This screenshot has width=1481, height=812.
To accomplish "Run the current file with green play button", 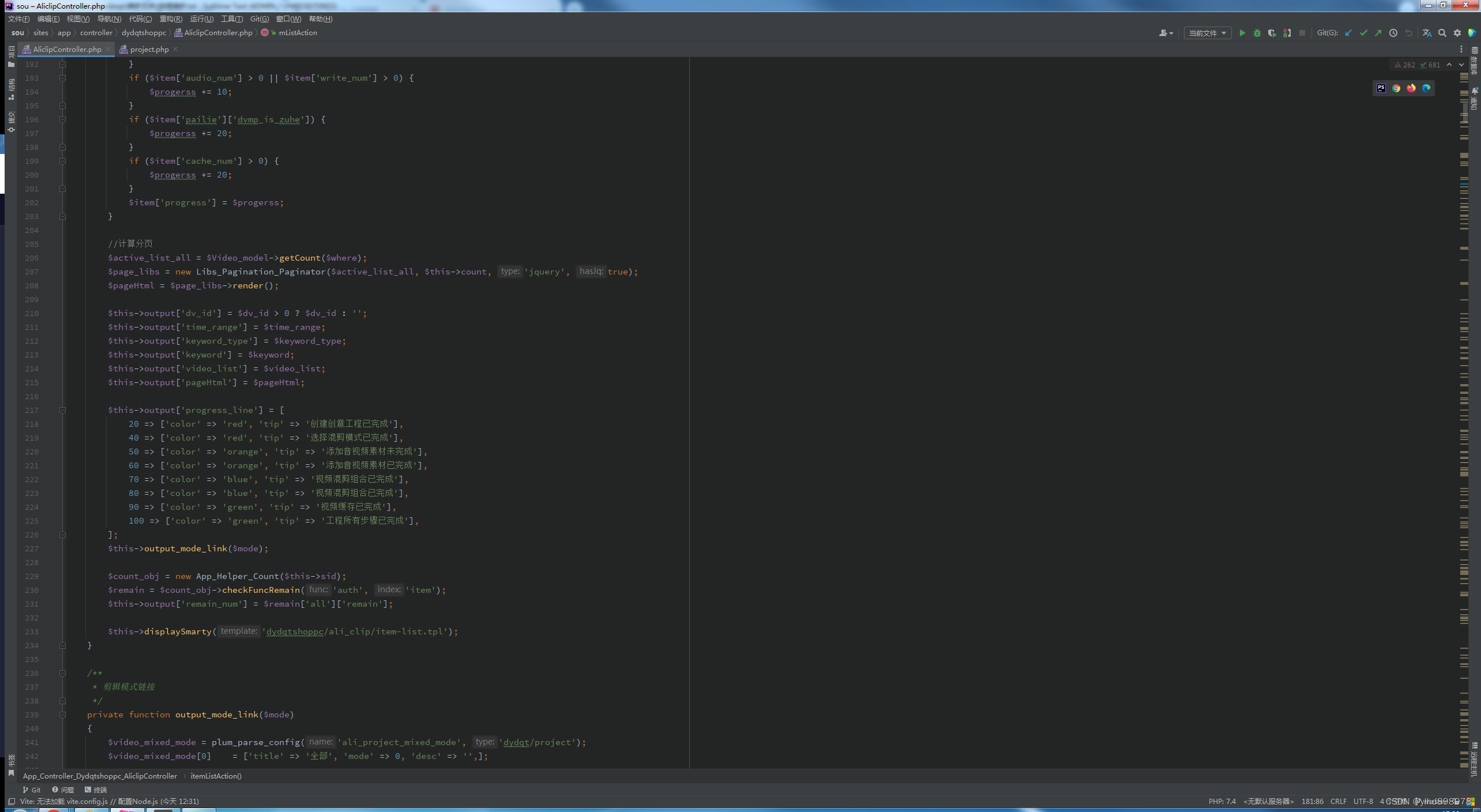I will [1242, 33].
